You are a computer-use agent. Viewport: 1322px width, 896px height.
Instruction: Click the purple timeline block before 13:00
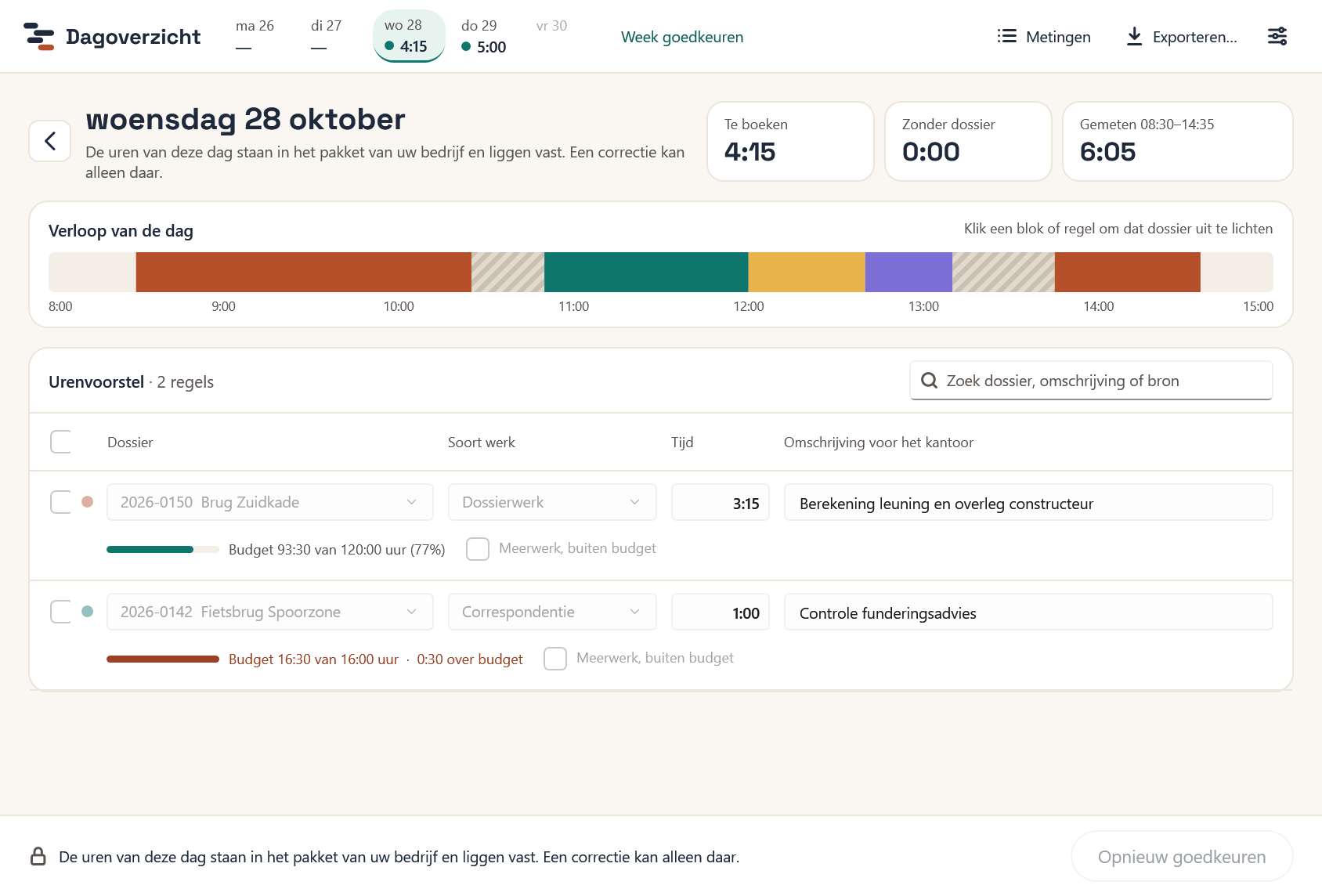pyautogui.click(x=908, y=272)
